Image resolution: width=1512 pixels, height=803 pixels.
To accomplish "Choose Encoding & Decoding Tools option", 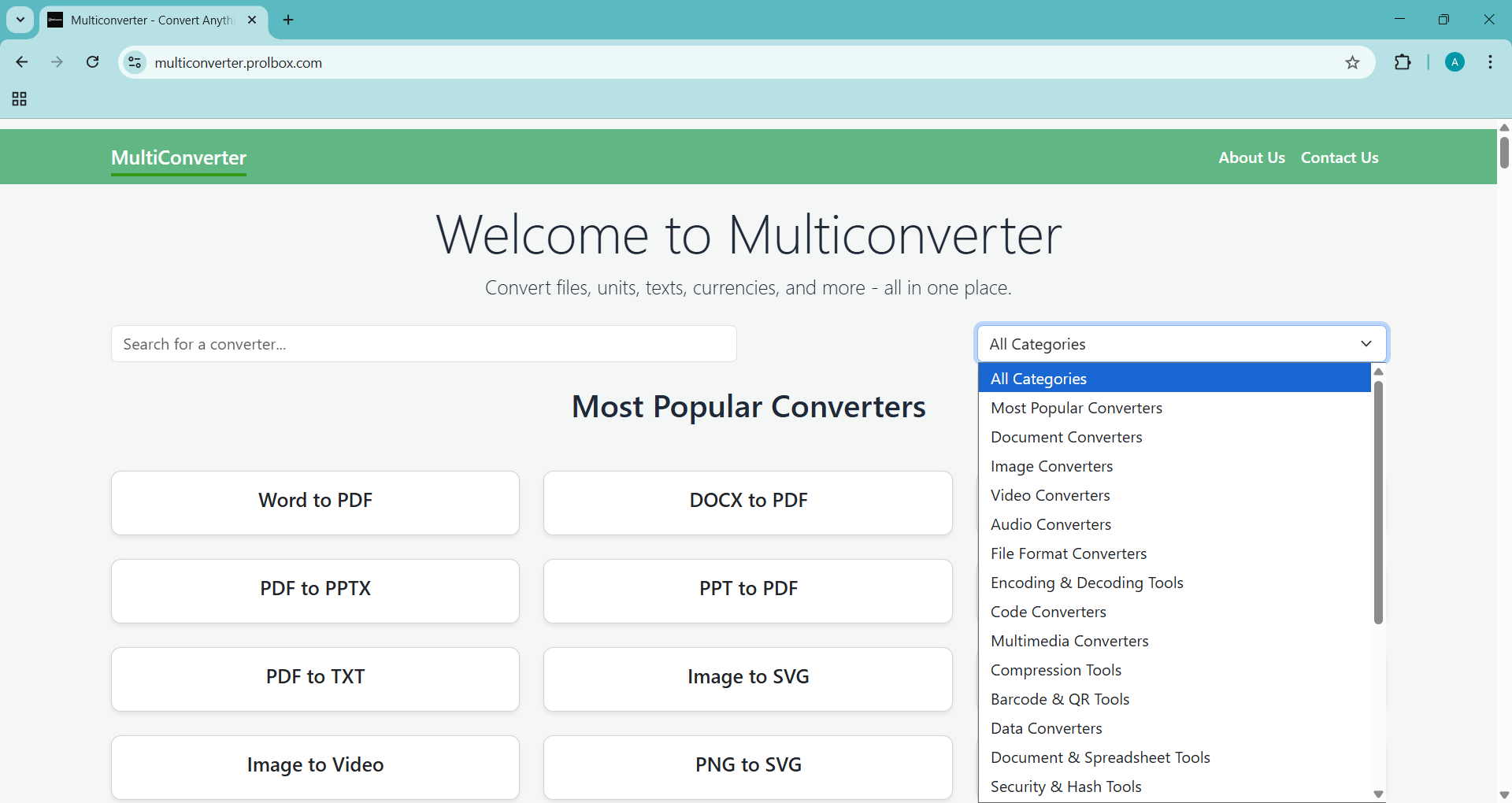I will click(1087, 583).
